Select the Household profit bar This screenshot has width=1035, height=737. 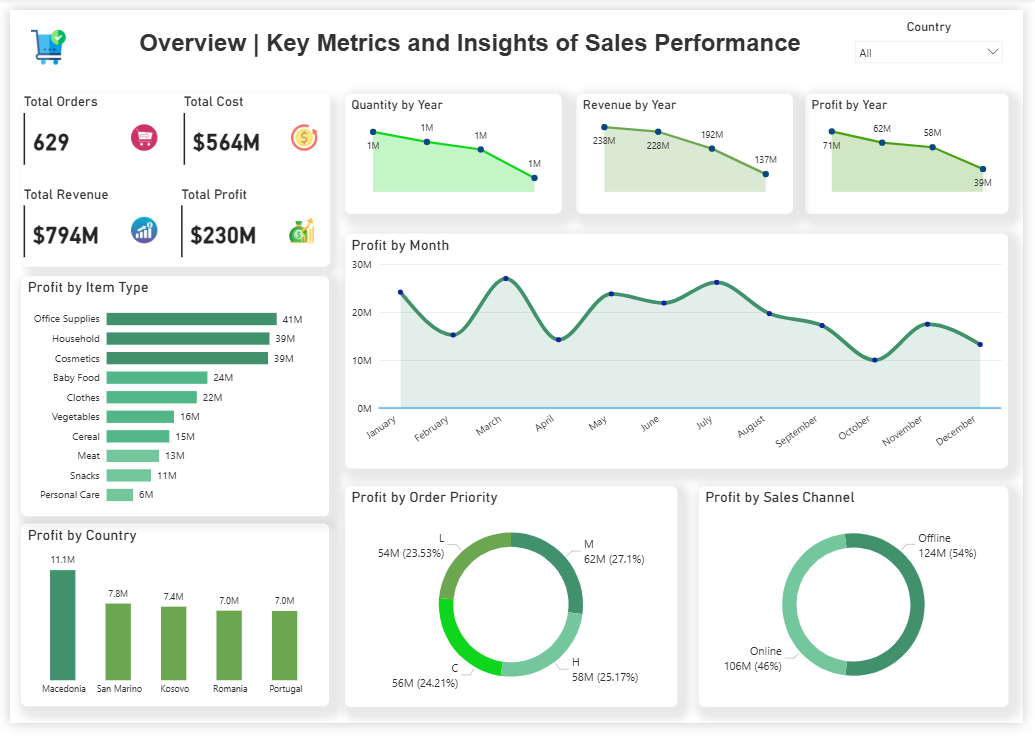coord(187,338)
